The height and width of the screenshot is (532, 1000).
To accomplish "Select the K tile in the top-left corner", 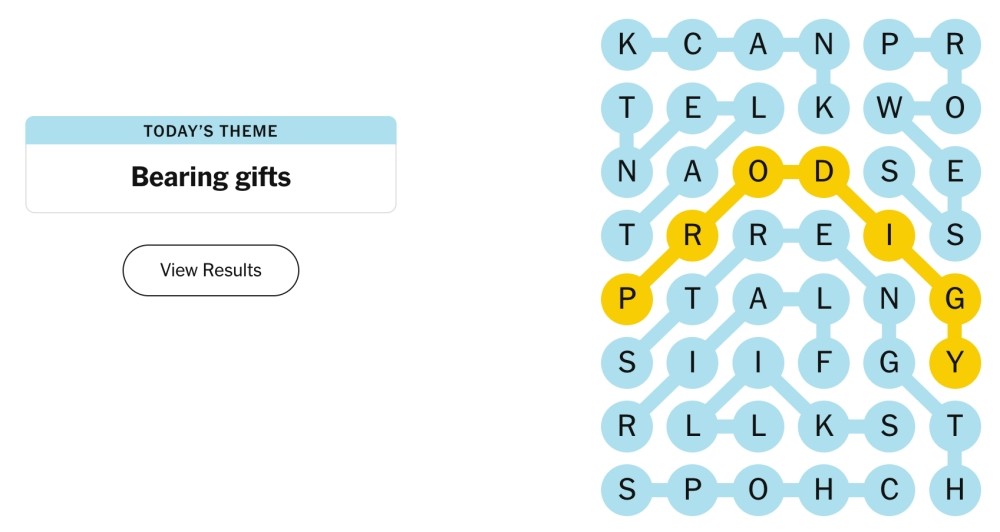I will [627, 44].
